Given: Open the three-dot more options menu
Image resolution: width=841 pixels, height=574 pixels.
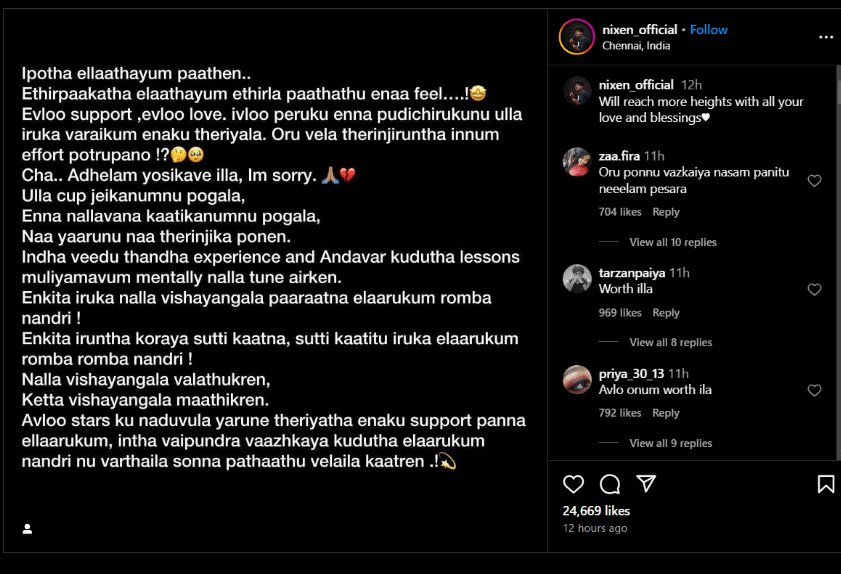Looking at the screenshot, I should [x=826, y=37].
